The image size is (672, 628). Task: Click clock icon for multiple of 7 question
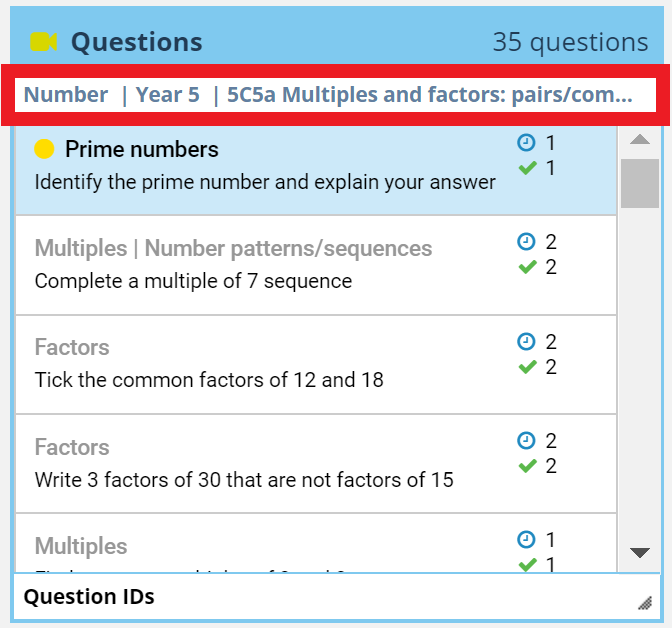point(527,242)
